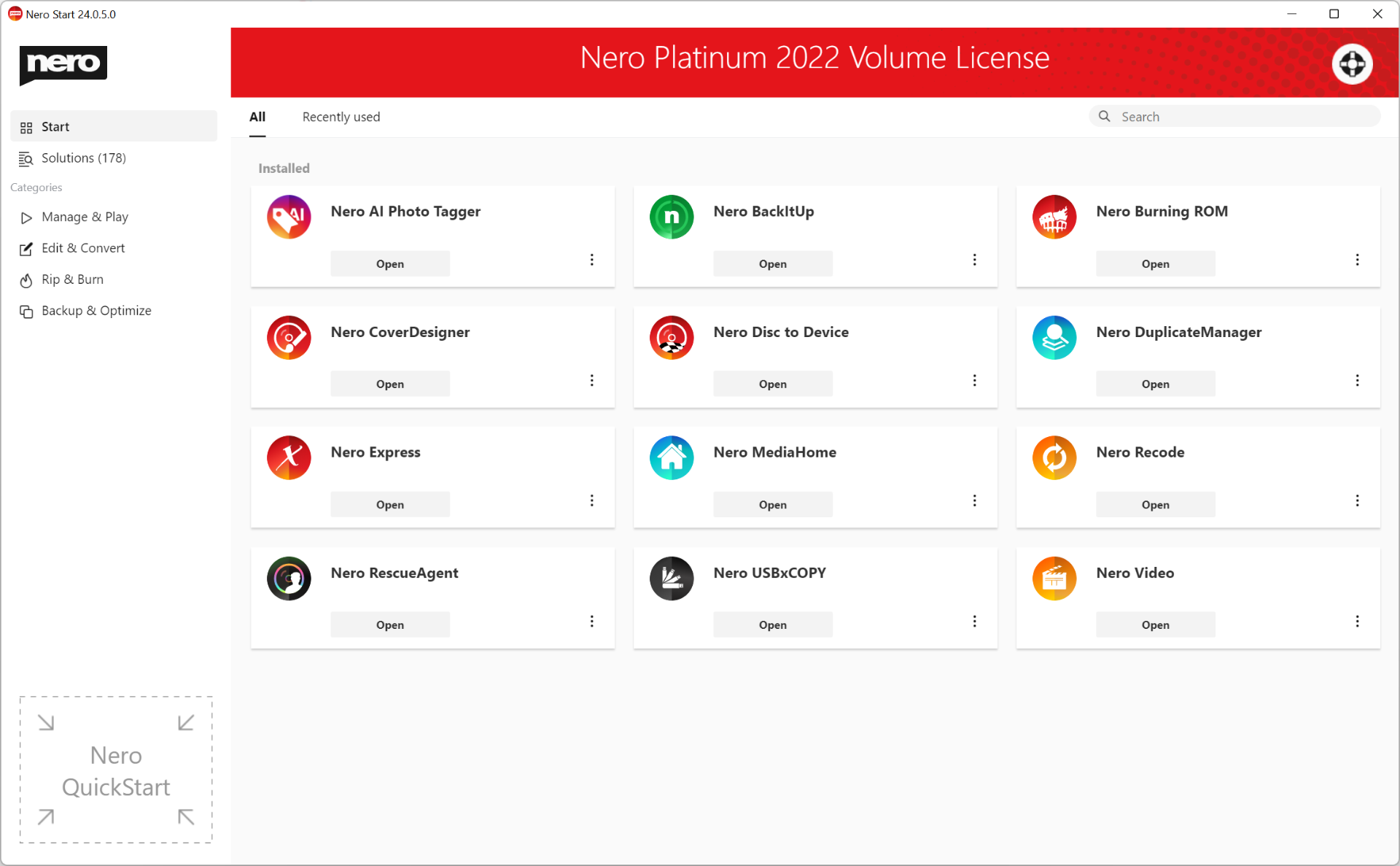Open Nero AI Photo Tagger via its app icon
Image resolution: width=1400 pixels, height=866 pixels.
pyautogui.click(x=289, y=217)
